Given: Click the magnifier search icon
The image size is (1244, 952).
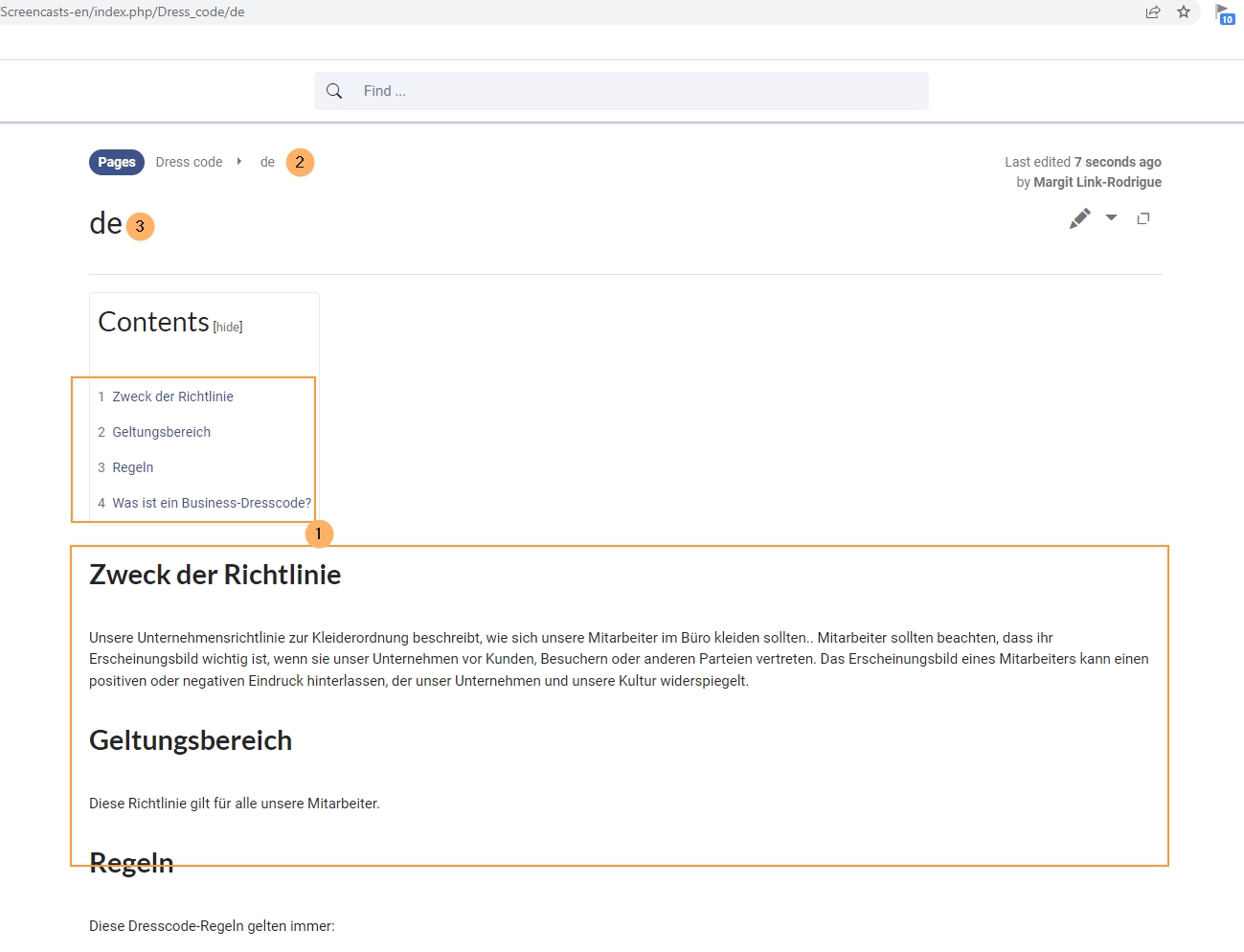Looking at the screenshot, I should 334,91.
